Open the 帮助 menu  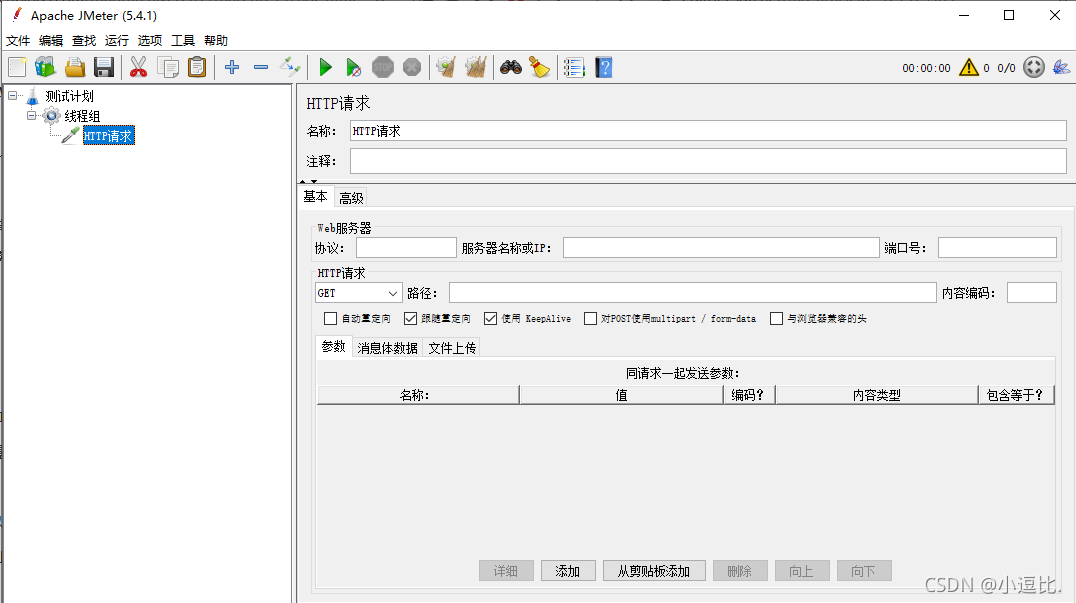click(x=215, y=40)
